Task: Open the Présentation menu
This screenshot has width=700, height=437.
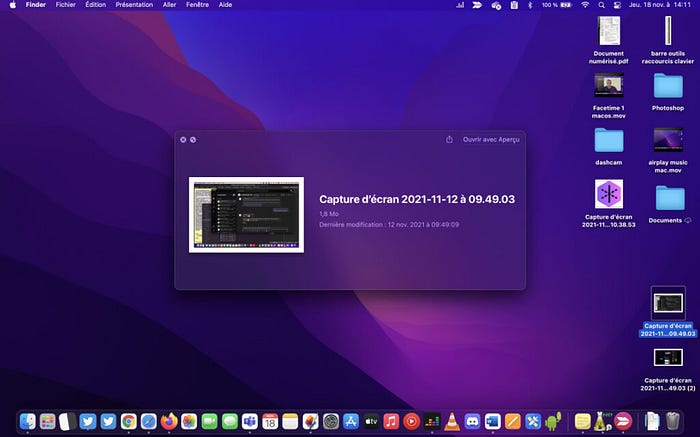Action: (134, 5)
